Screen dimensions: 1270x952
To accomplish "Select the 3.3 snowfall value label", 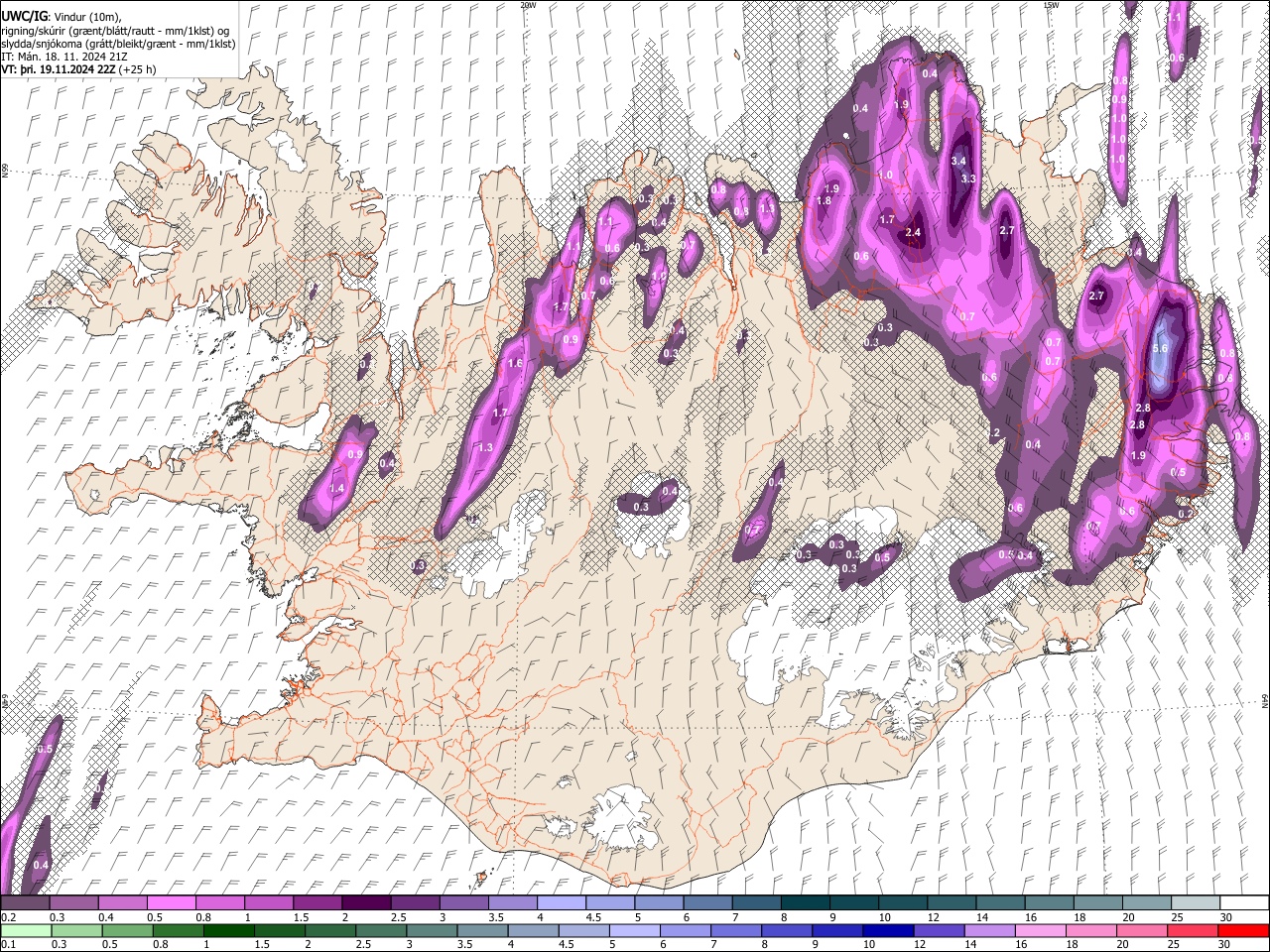I will pyautogui.click(x=969, y=178).
